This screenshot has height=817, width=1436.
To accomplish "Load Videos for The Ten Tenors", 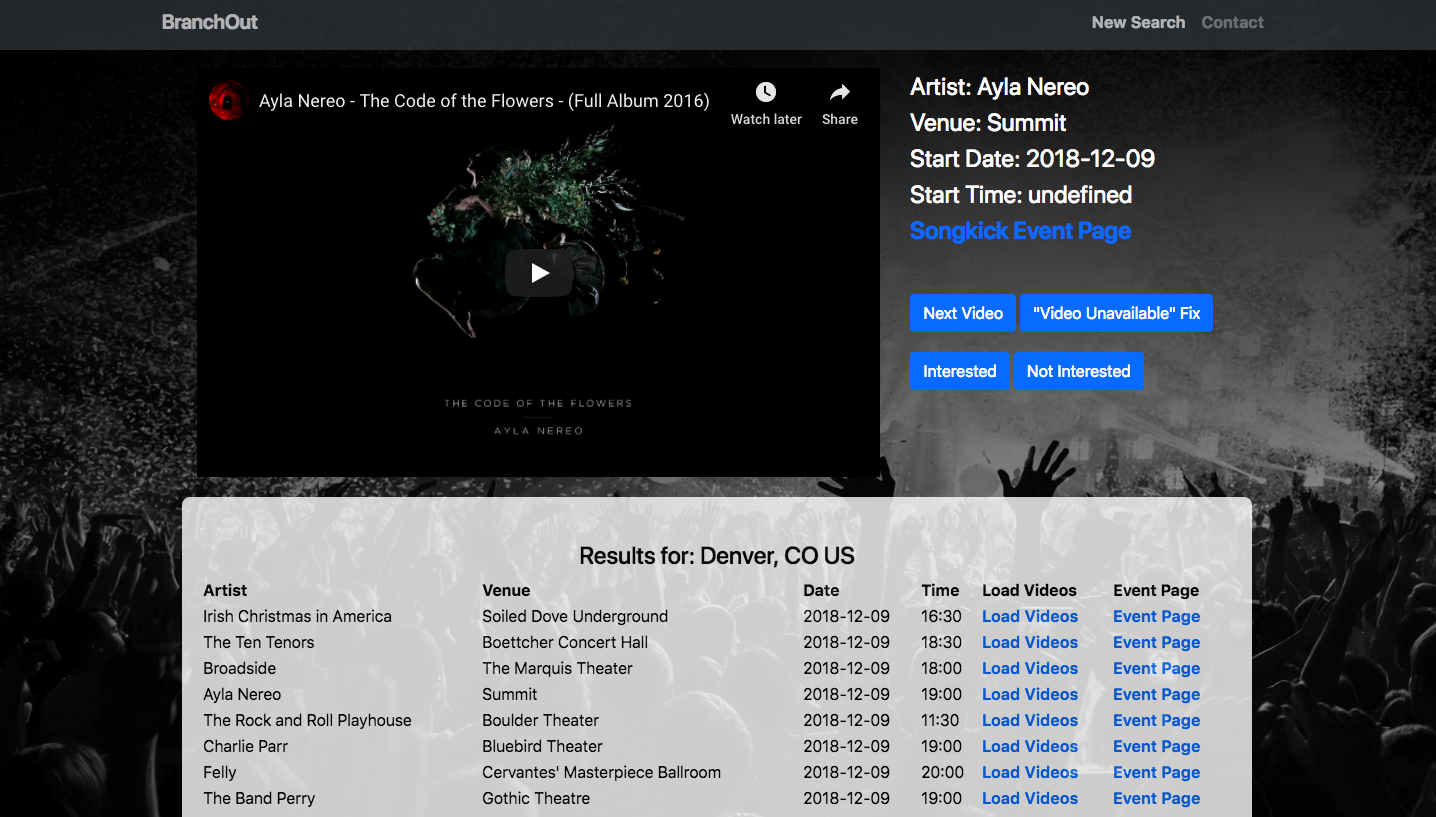I will (1030, 642).
